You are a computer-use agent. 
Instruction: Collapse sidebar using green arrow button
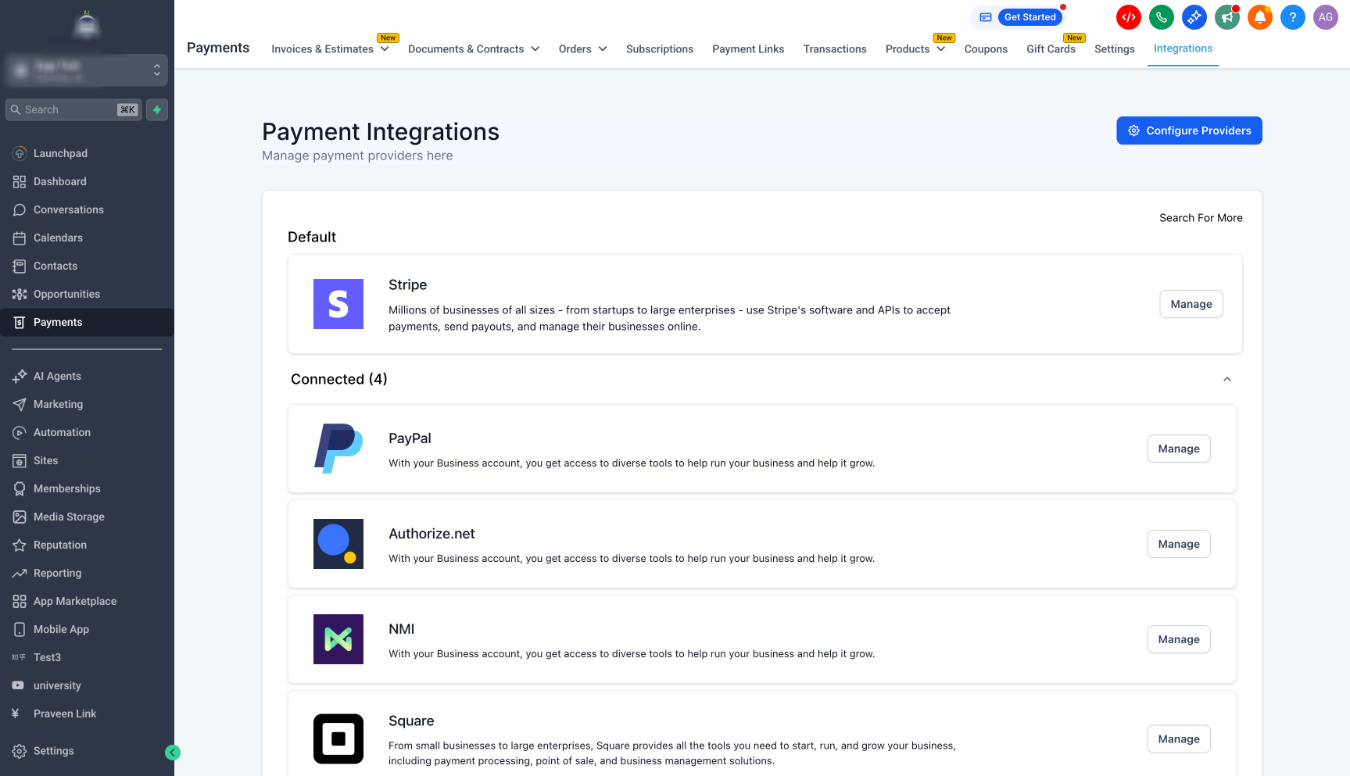coord(173,752)
